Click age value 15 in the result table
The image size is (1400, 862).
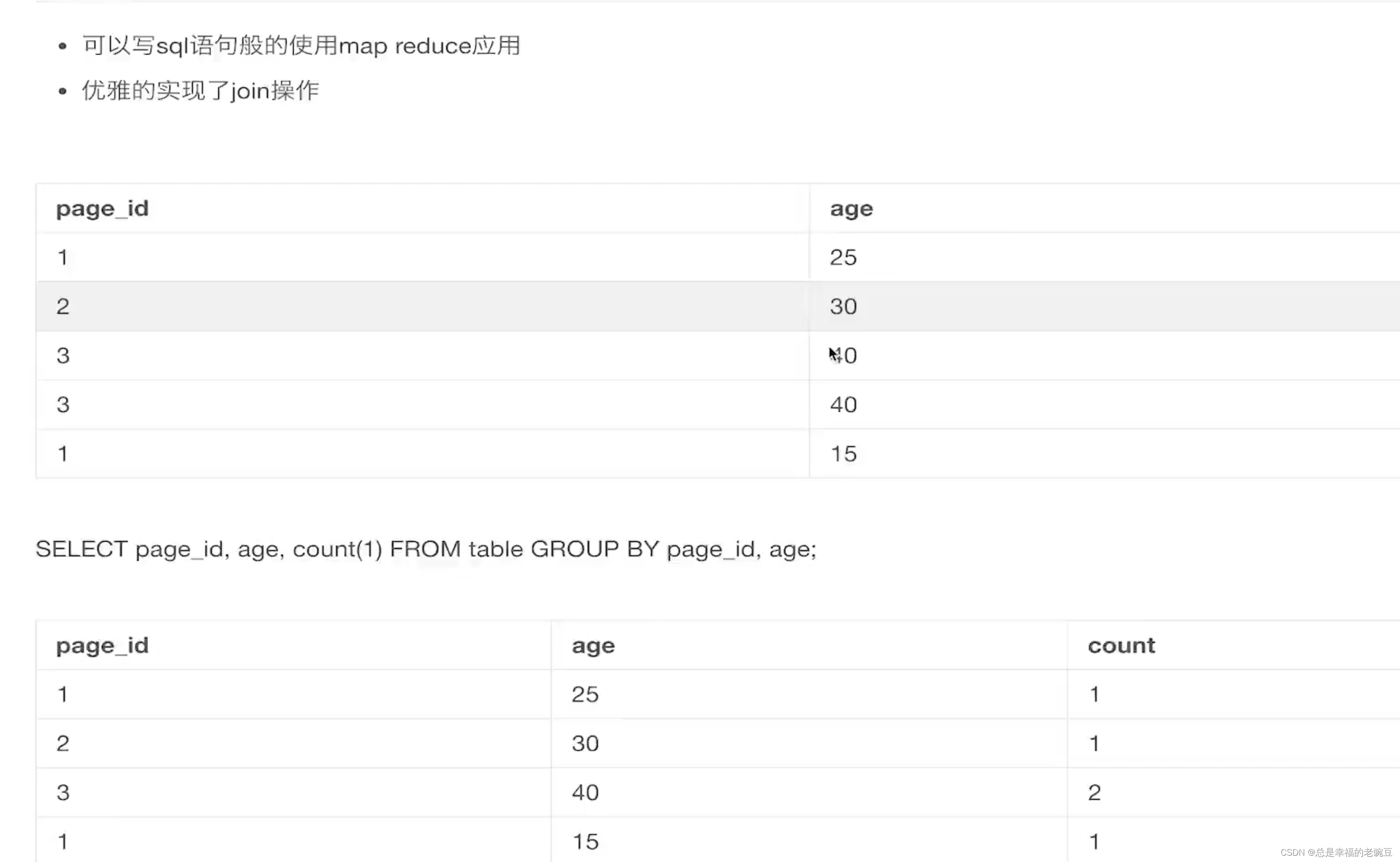585,842
